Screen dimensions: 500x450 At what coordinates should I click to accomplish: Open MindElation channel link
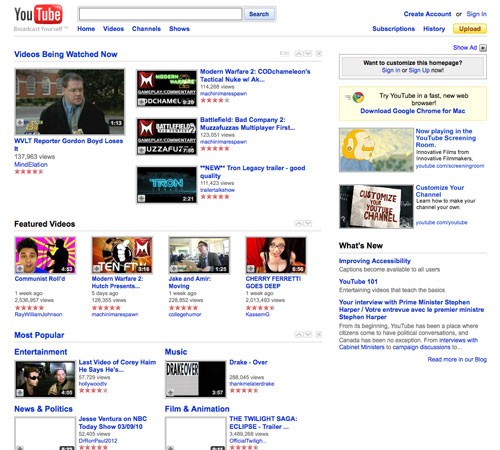click(x=31, y=164)
